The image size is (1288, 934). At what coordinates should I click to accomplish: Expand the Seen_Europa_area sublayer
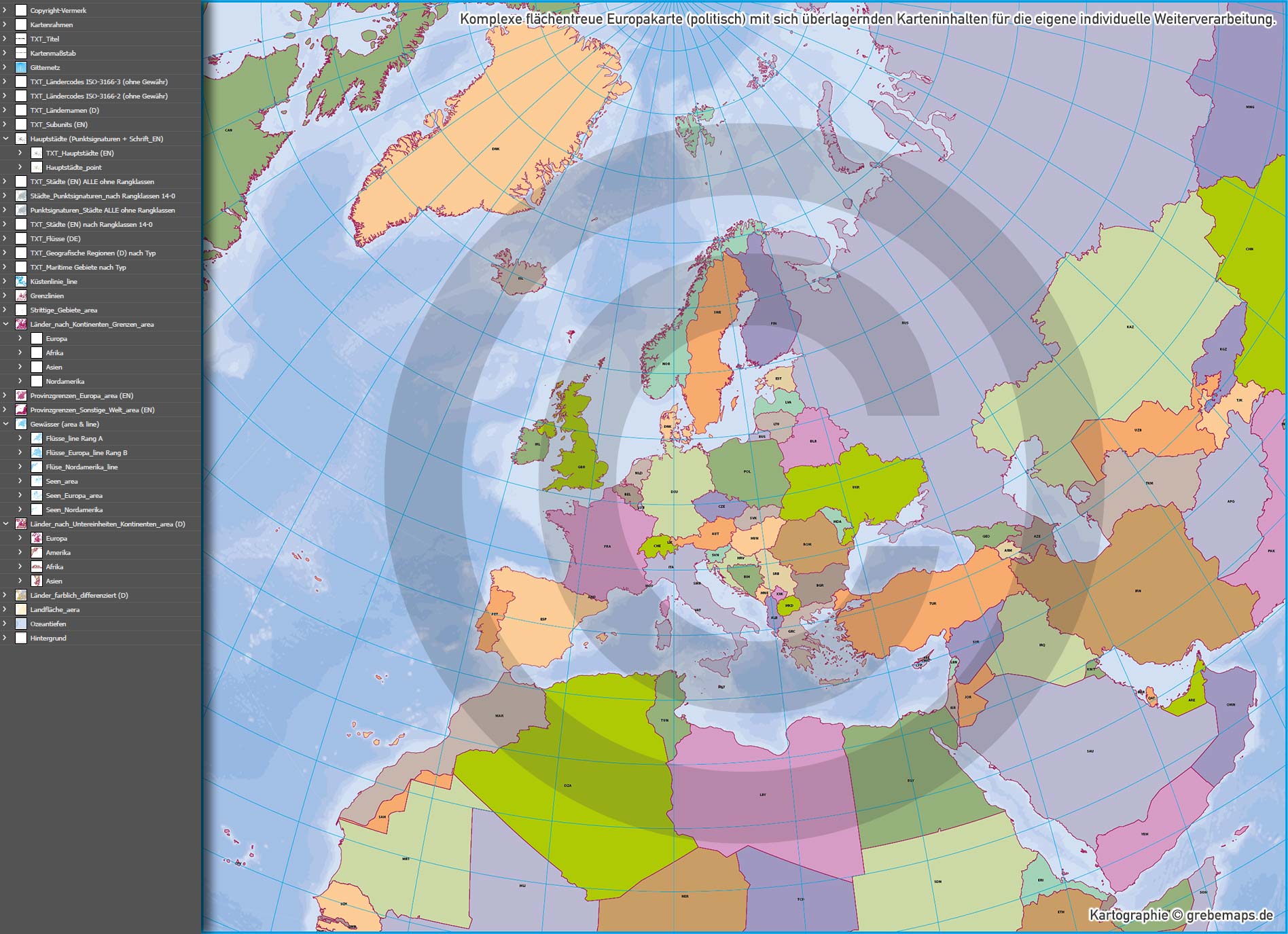tap(20, 495)
